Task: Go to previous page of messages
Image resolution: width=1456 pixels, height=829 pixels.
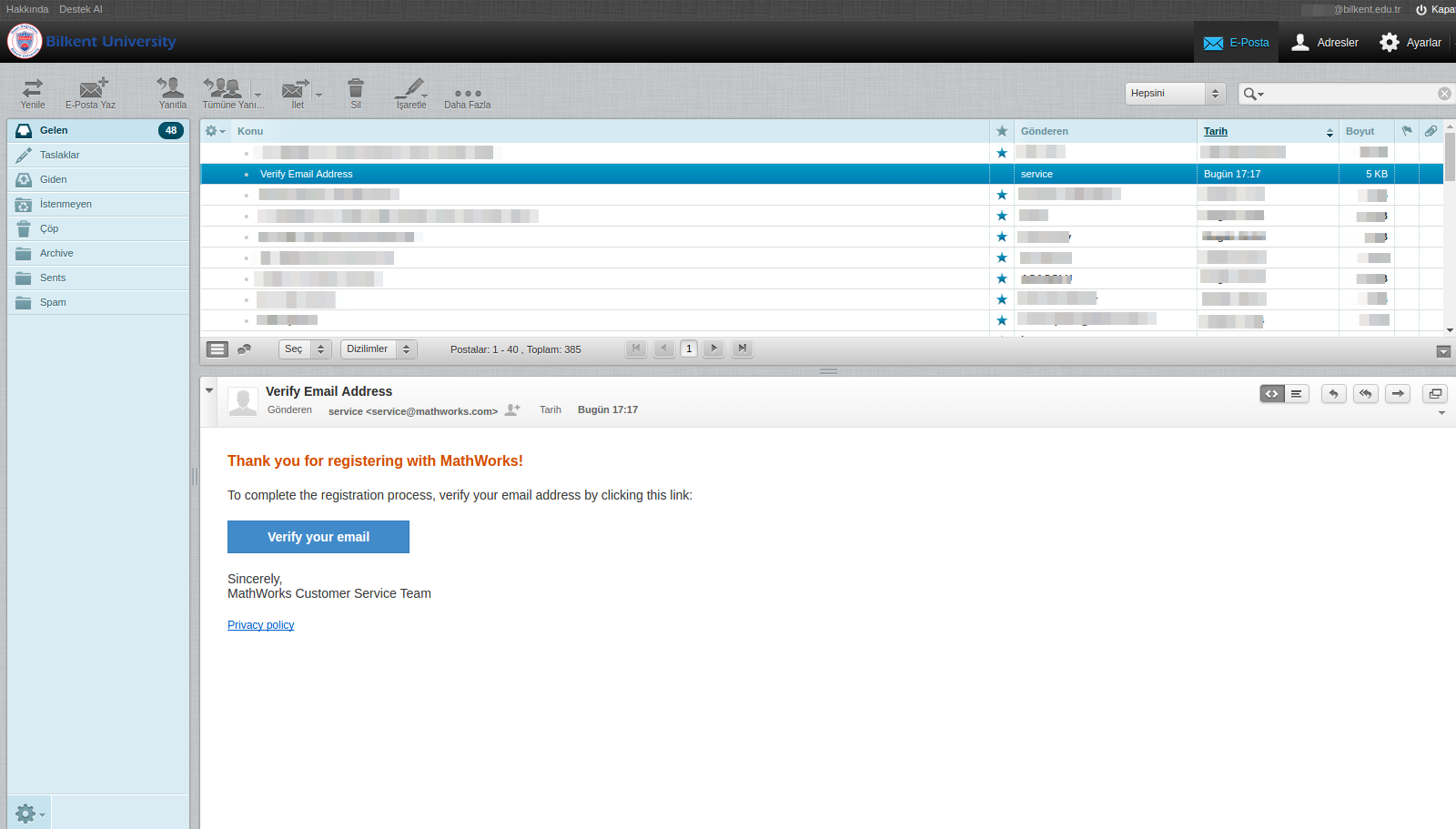Action: pos(664,349)
